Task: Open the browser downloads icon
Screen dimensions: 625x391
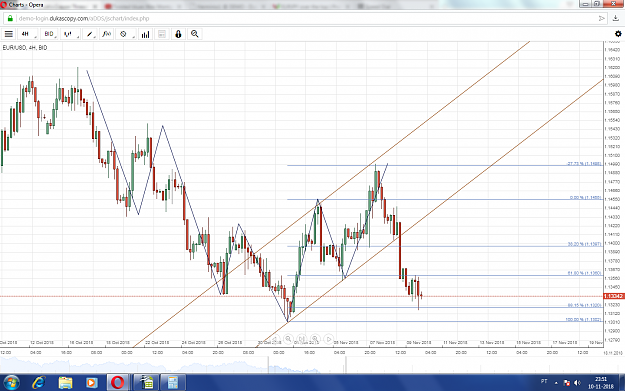Action: coord(616,18)
